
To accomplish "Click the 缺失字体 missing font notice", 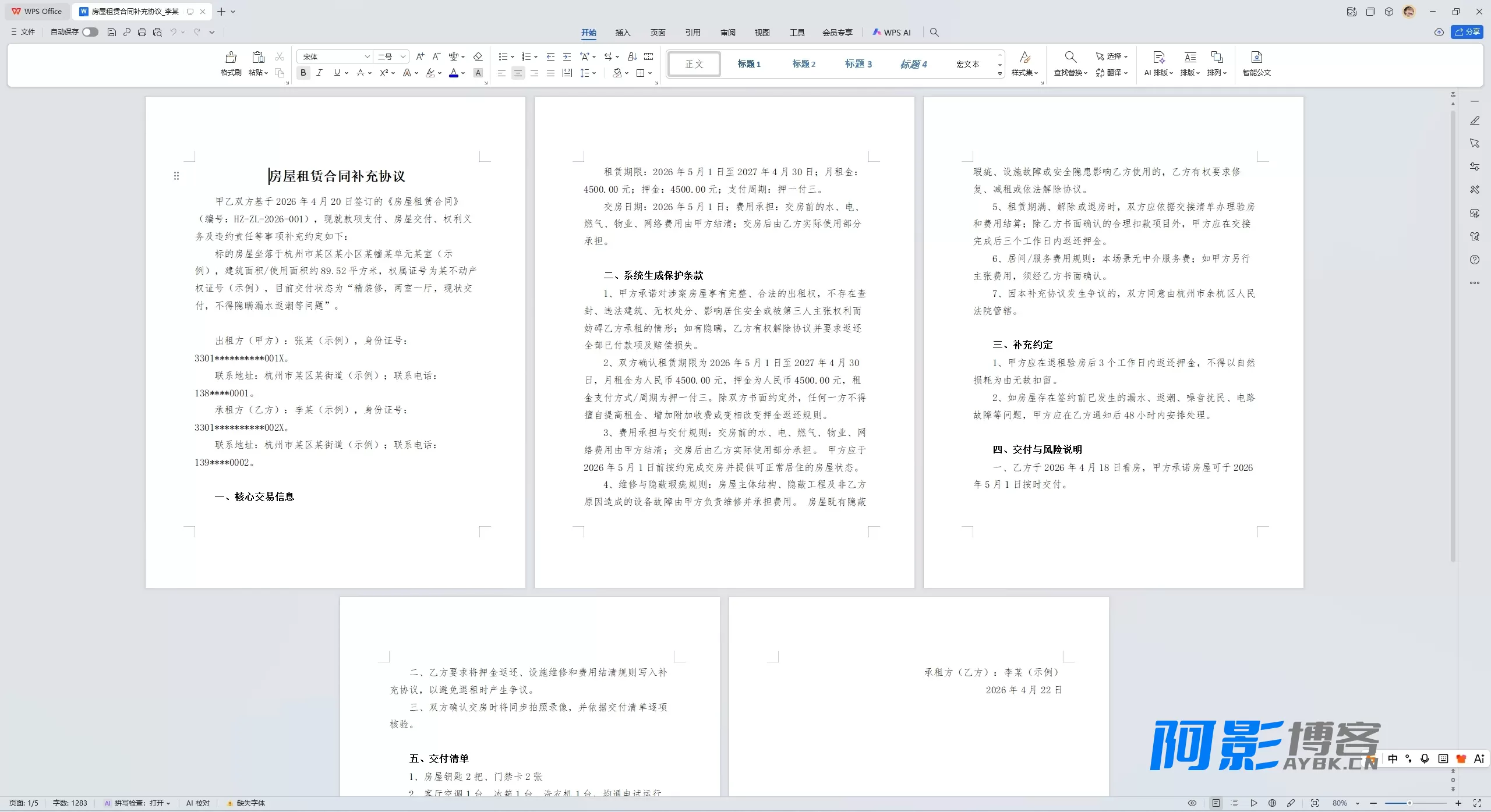I will [x=246, y=803].
